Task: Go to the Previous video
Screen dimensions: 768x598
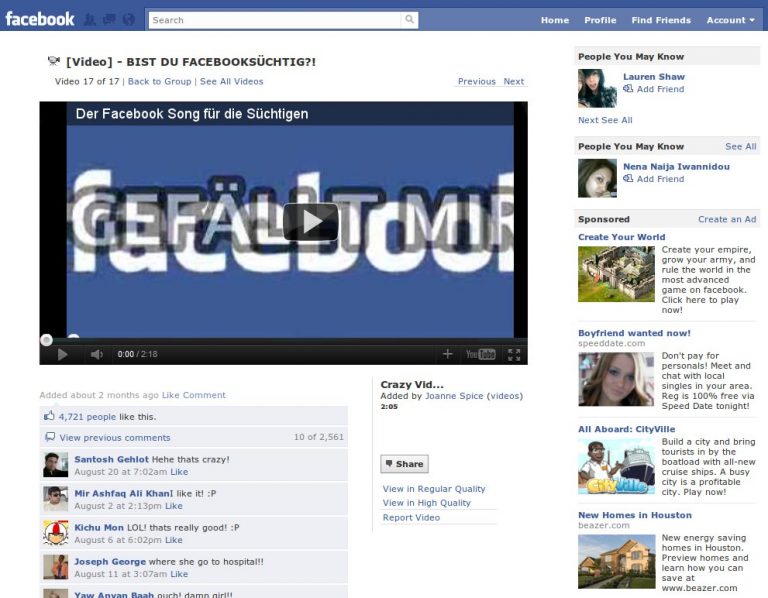Action: point(477,81)
